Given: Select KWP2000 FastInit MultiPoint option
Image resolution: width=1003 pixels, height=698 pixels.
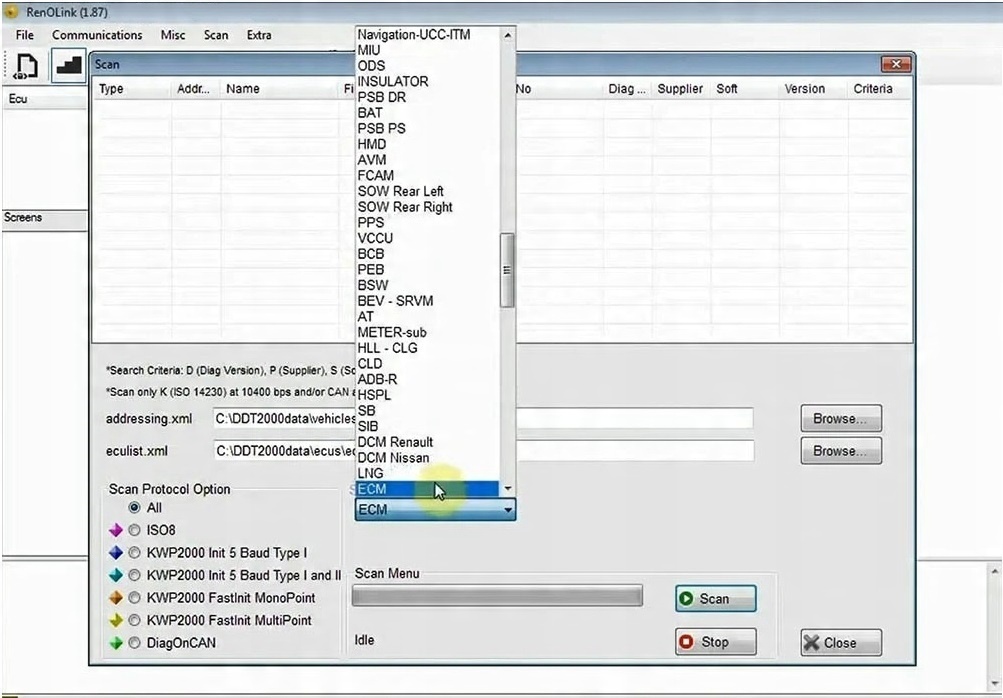Looking at the screenshot, I should tap(134, 620).
